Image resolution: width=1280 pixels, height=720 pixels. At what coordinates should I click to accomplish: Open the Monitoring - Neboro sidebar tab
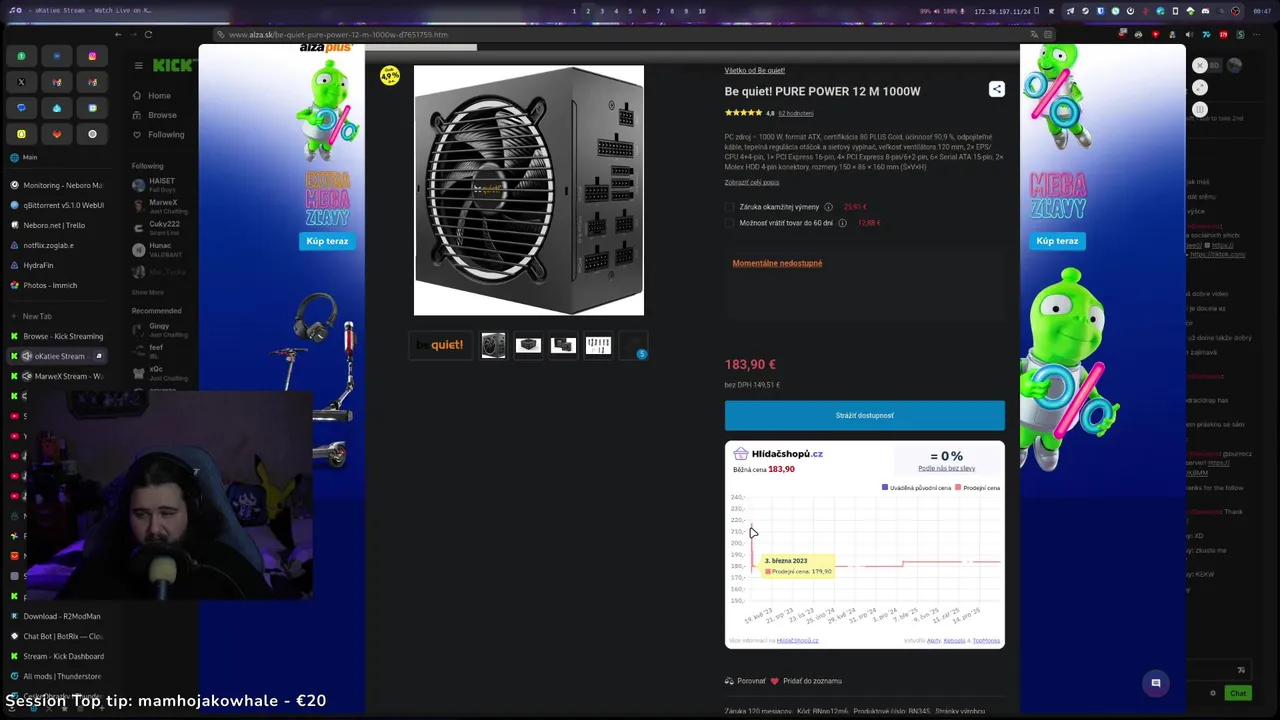pos(59,185)
